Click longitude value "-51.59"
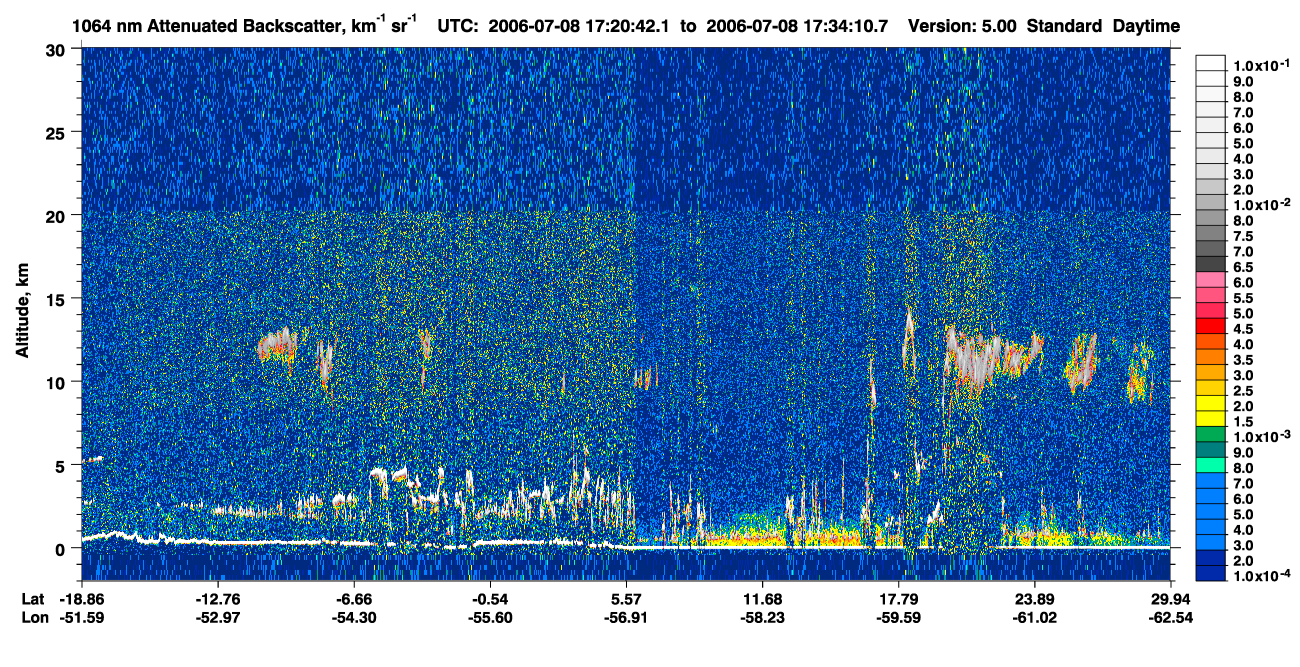The image size is (1300, 667). [x=81, y=617]
